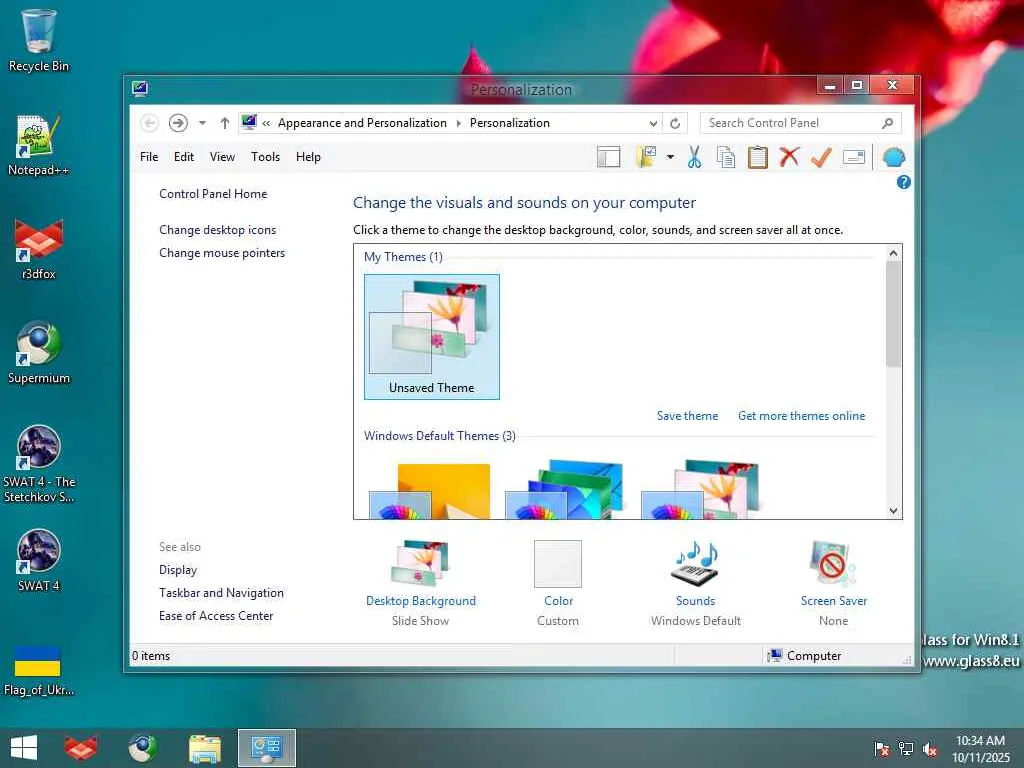
Task: Select the Flag_of_Ukr... desktop file
Action: (38, 670)
